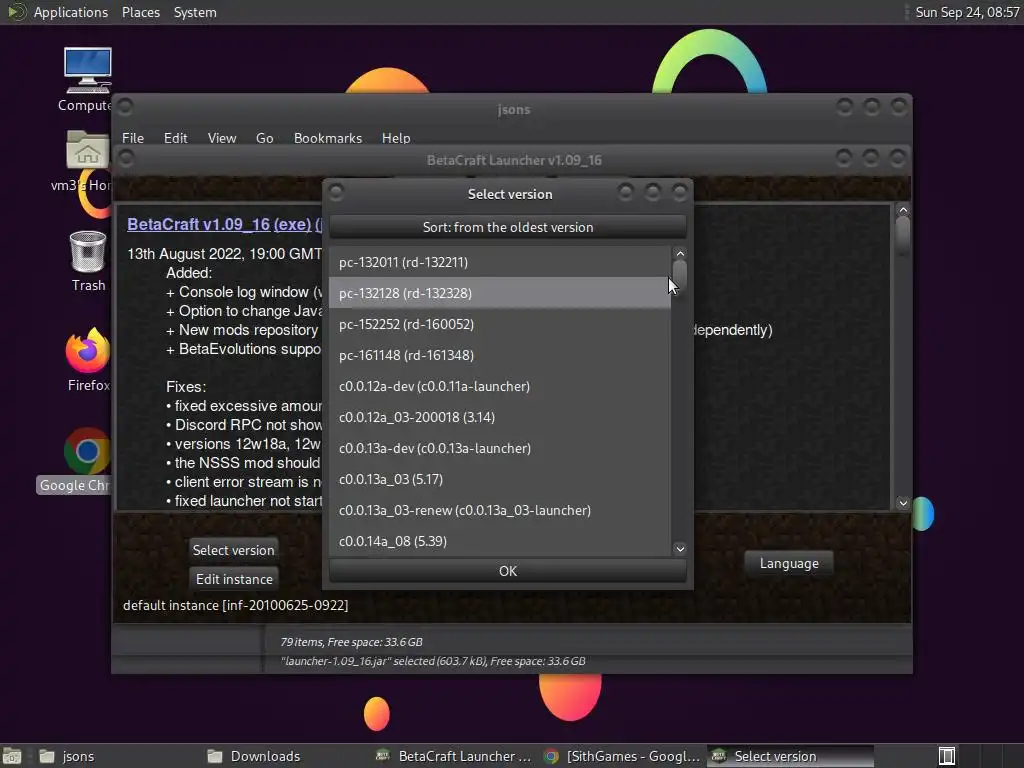
Task: Click the Select version dialog title bar
Action: pos(509,194)
